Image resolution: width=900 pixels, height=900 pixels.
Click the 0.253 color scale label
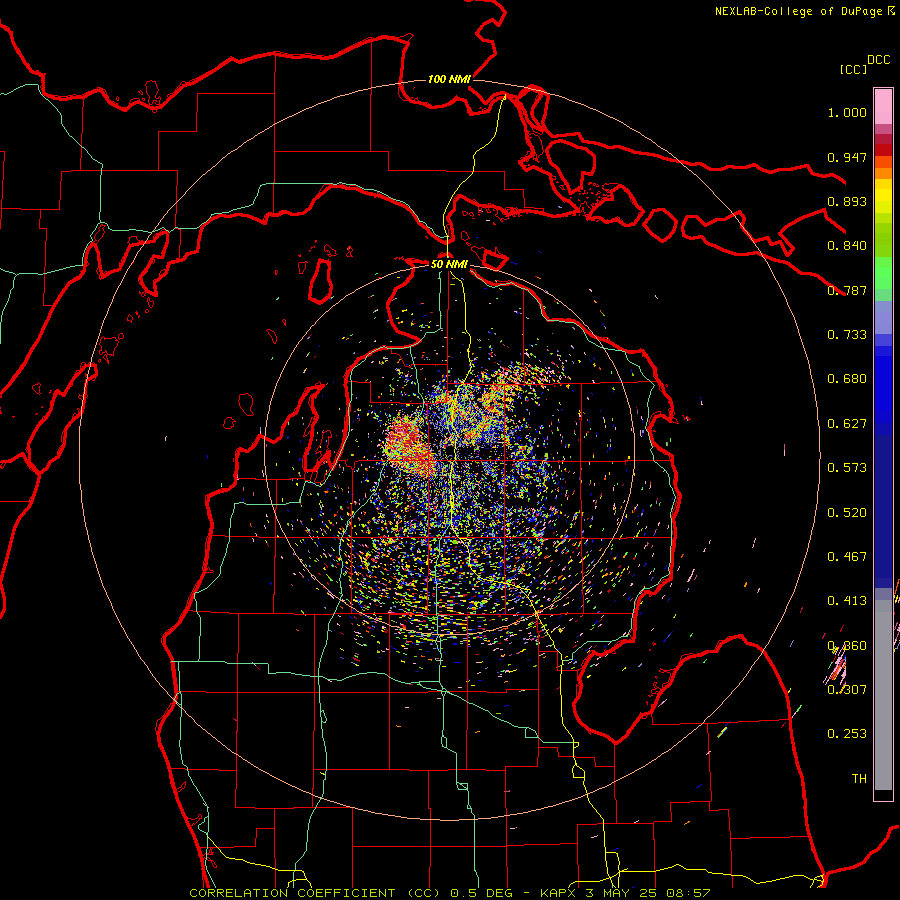coord(847,734)
